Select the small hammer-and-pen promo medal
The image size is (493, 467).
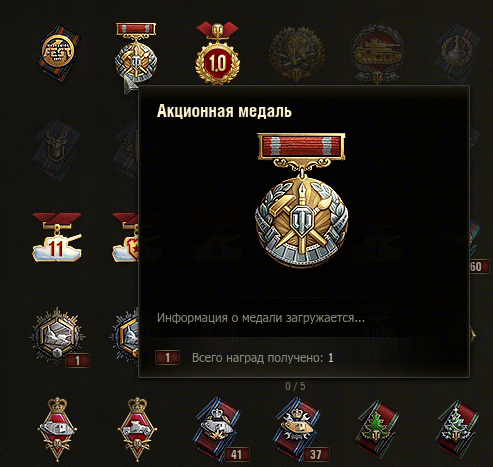(x=136, y=53)
